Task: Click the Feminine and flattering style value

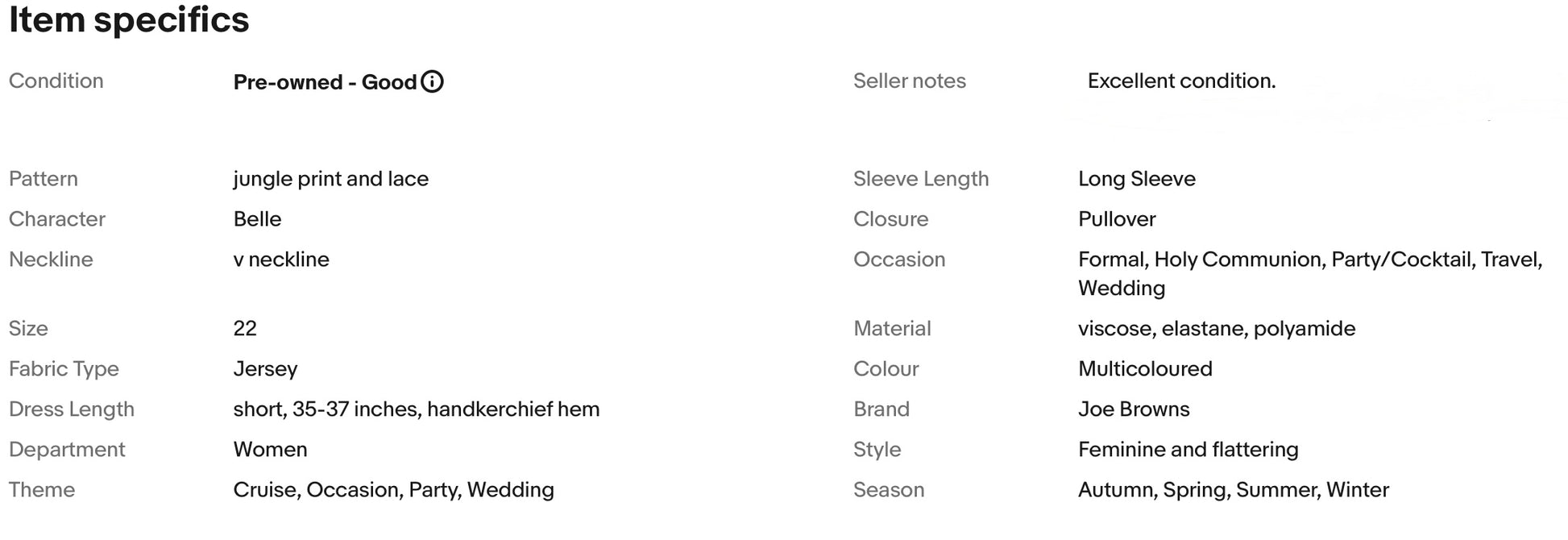Action: [x=1188, y=450]
